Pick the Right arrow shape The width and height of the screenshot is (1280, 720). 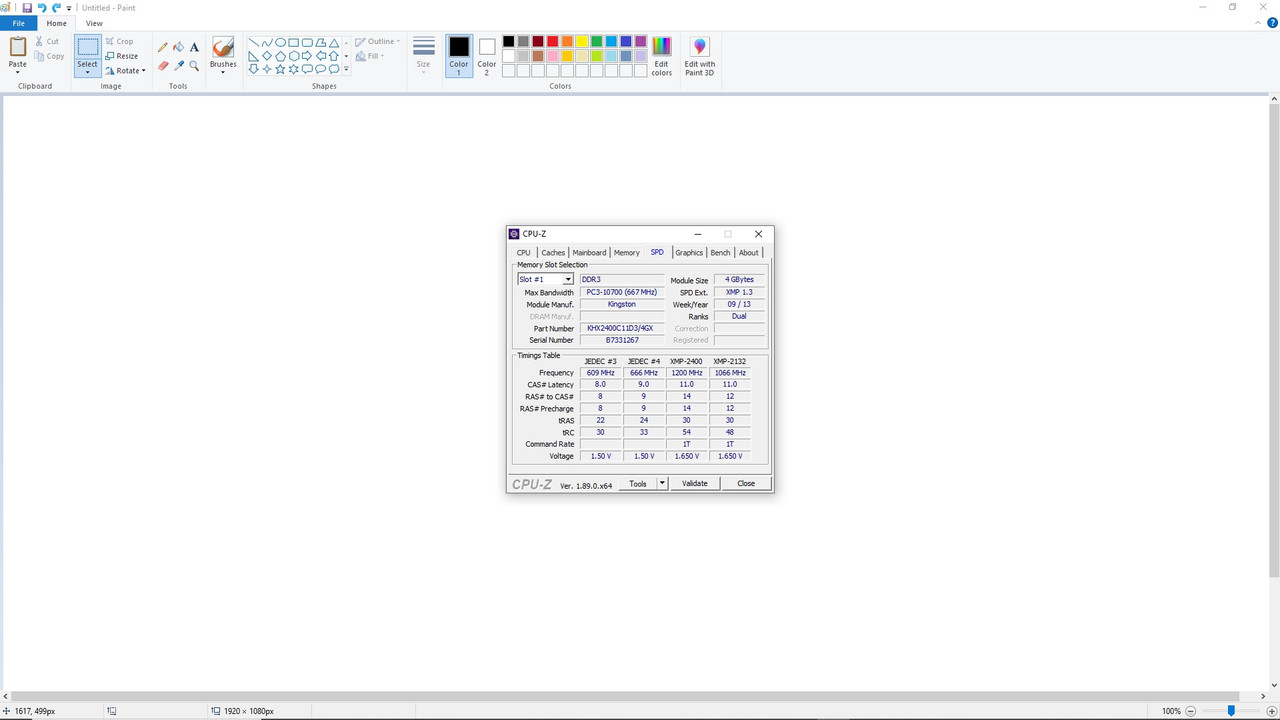[307, 56]
